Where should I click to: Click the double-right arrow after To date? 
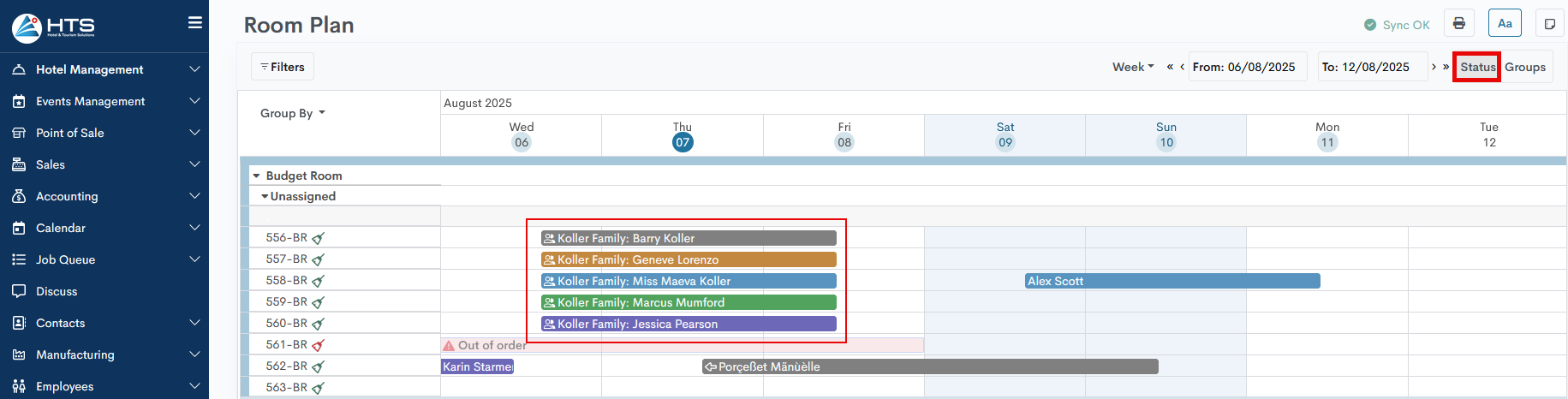(1446, 67)
